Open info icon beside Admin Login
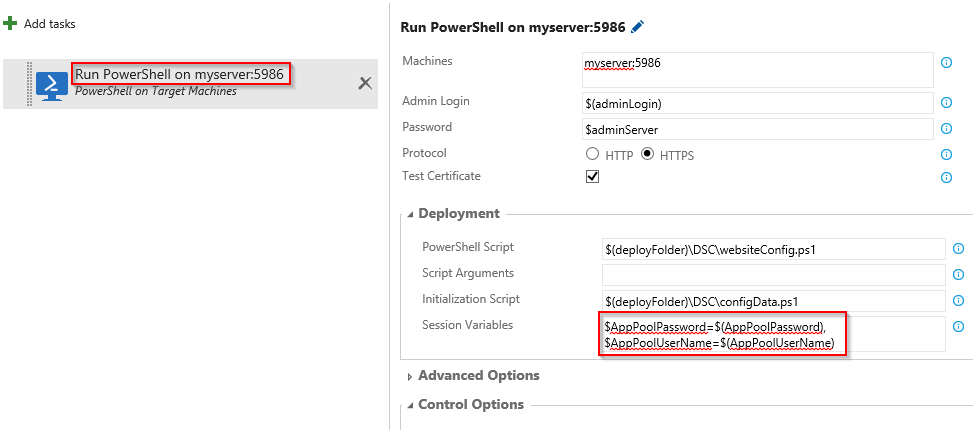Viewport: 973px width, 430px height. click(x=946, y=103)
